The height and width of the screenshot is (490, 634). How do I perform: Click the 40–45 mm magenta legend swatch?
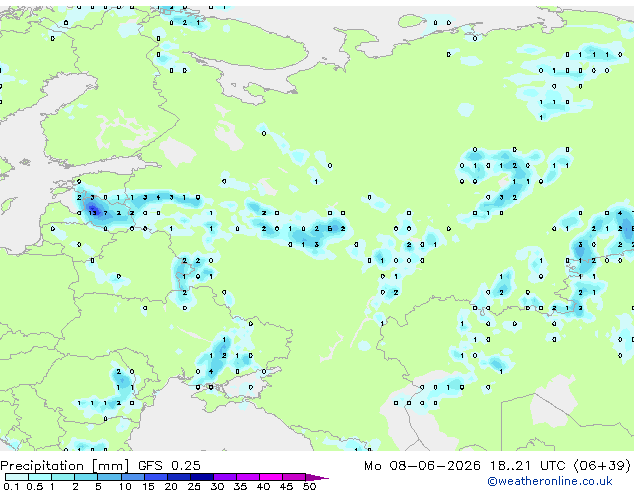click(x=271, y=477)
